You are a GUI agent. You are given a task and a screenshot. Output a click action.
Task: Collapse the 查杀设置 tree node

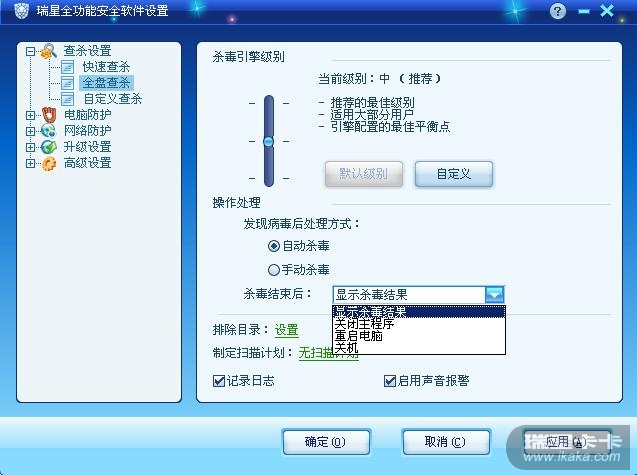pyautogui.click(x=30, y=51)
